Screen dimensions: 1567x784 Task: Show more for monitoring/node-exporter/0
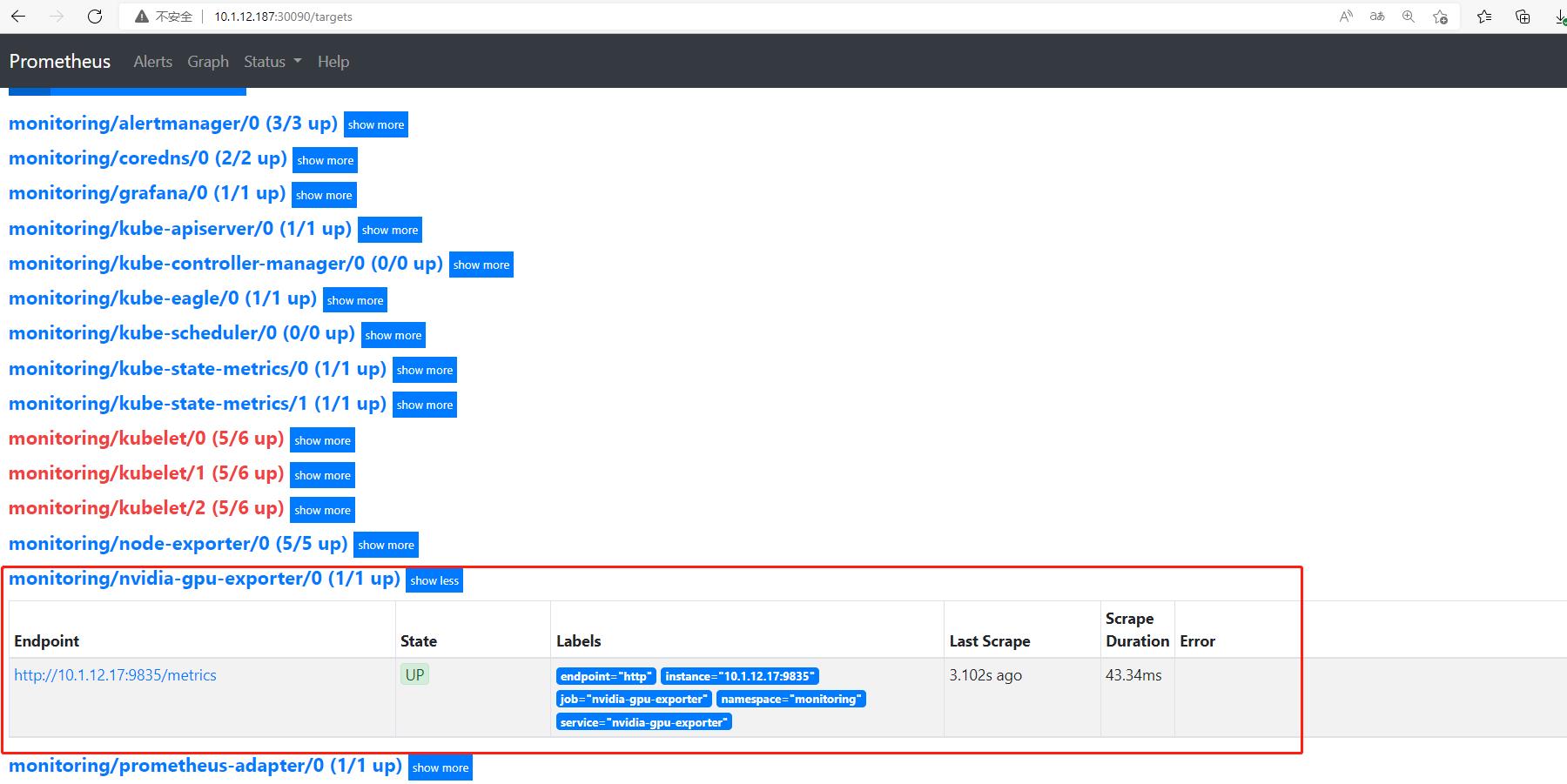click(x=387, y=545)
